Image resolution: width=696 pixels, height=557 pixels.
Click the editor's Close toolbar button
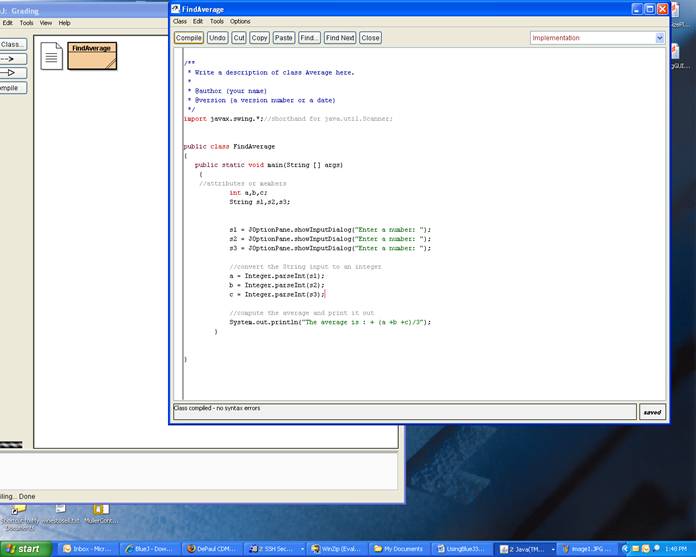(x=370, y=38)
